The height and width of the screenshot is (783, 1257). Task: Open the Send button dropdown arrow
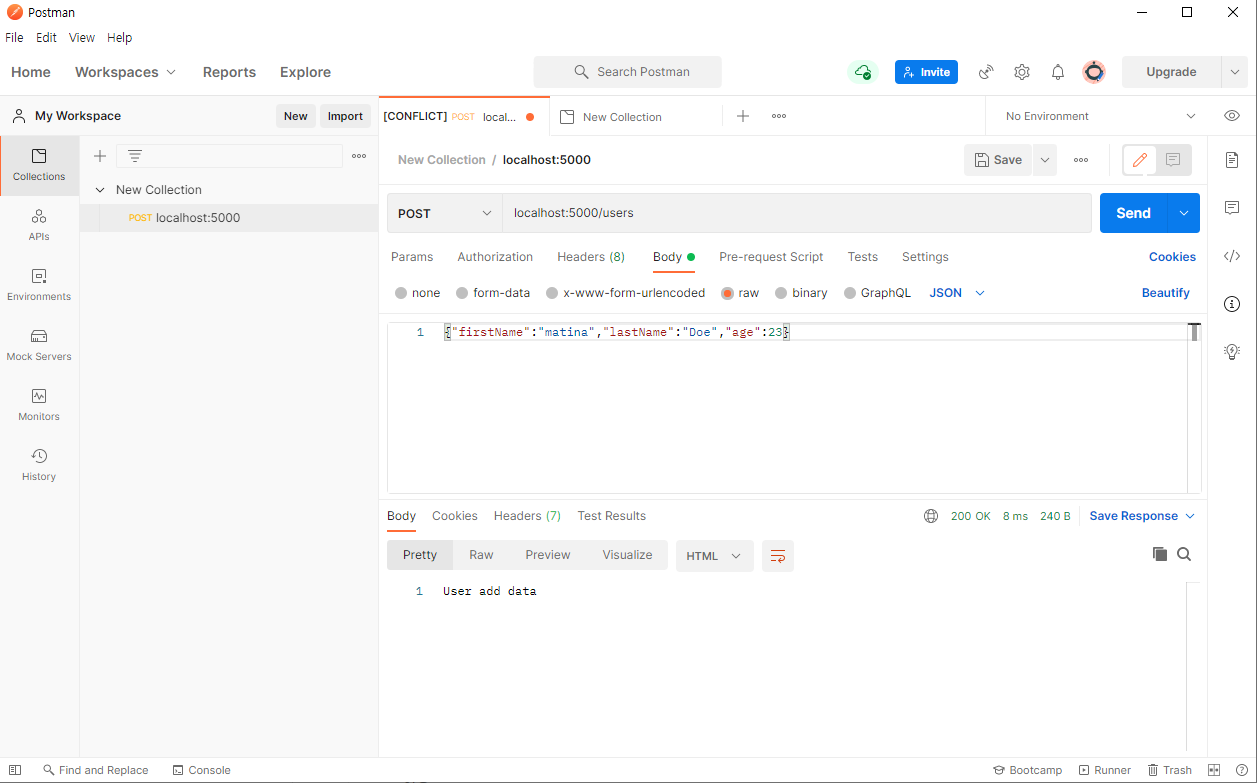point(1184,213)
